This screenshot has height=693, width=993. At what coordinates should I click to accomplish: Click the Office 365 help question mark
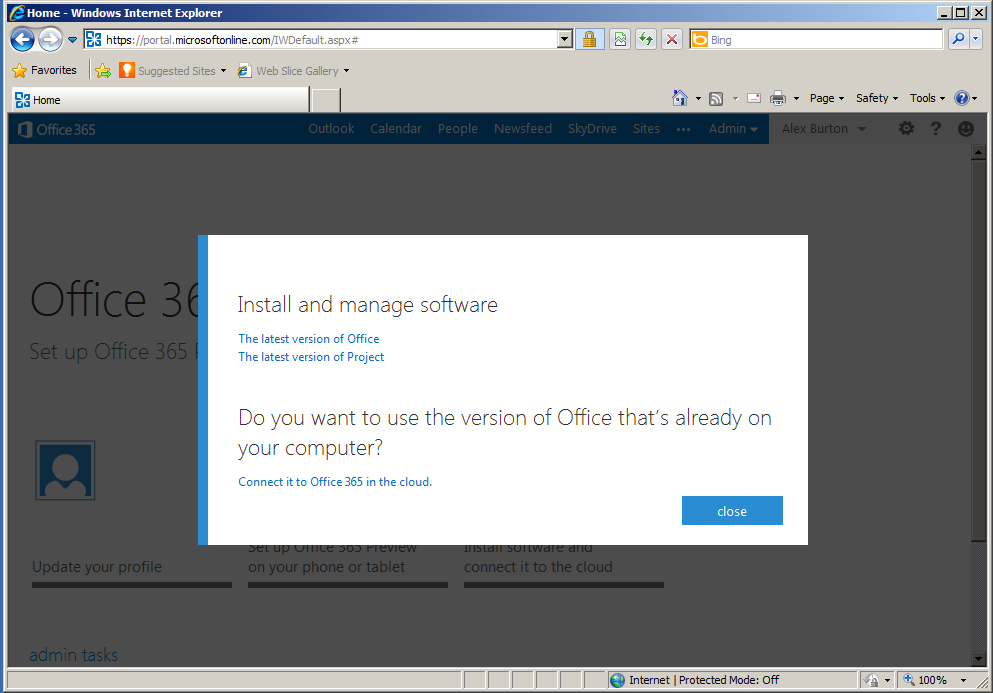click(935, 129)
